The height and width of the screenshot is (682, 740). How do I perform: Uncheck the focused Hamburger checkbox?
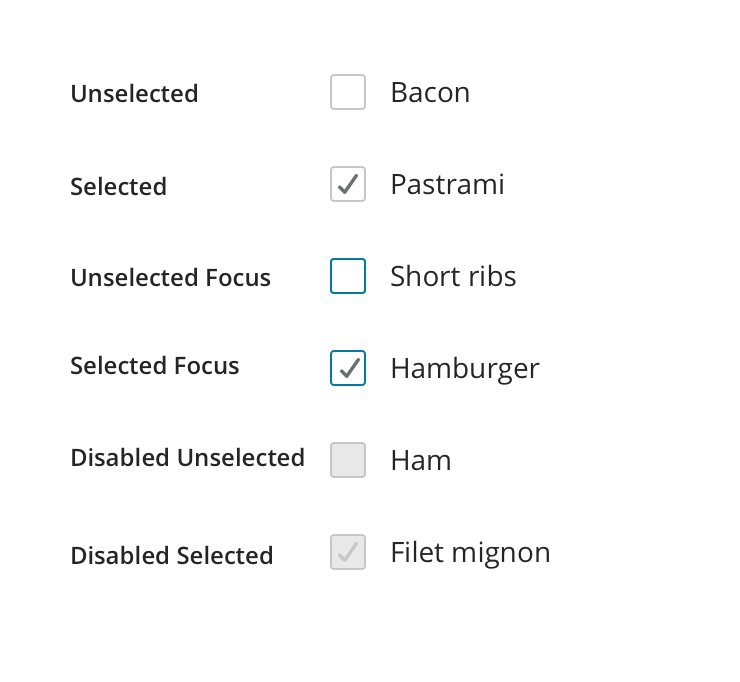(348, 368)
